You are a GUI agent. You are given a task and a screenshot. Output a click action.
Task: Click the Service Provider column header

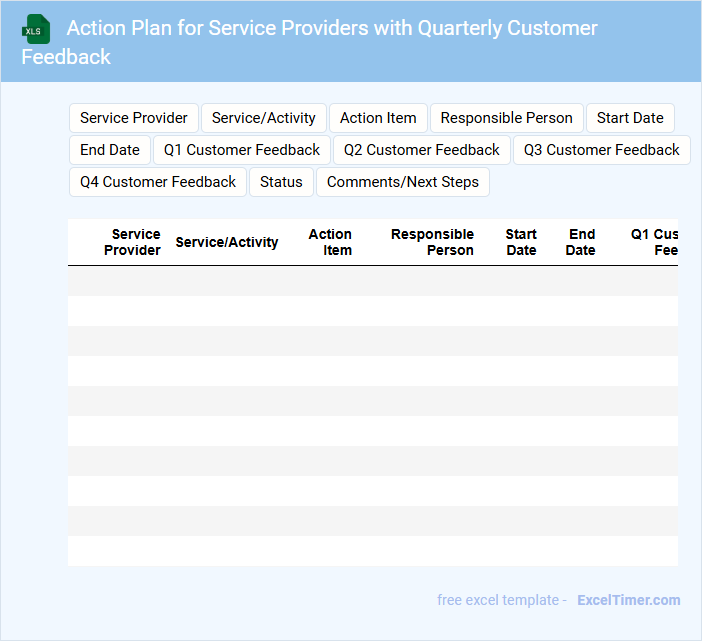(133, 242)
